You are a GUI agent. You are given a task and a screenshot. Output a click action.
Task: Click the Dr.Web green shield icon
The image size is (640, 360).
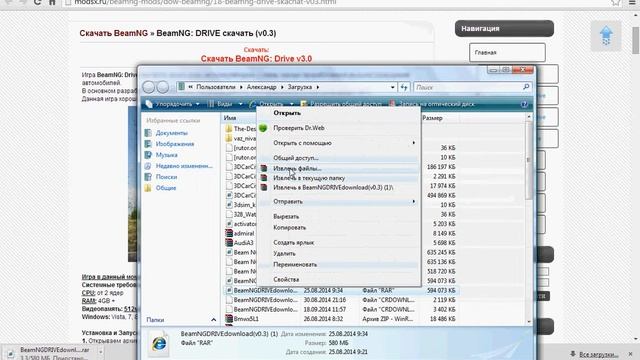click(x=263, y=128)
